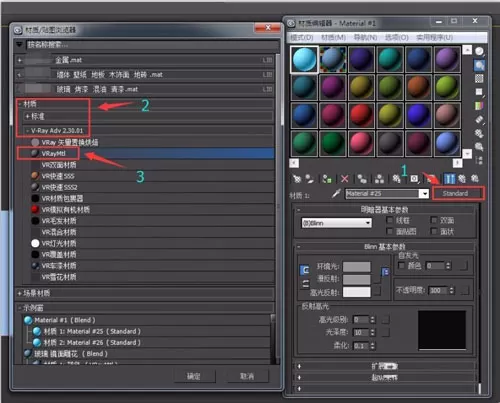
Task: Click the 取消 button
Action: 247,376
